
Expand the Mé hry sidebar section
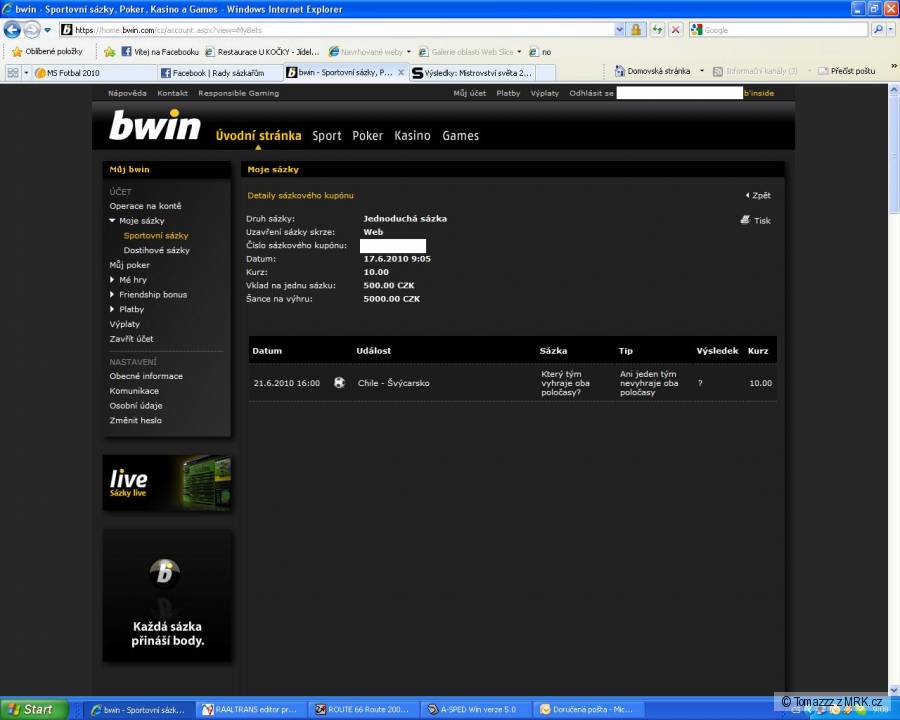[112, 280]
